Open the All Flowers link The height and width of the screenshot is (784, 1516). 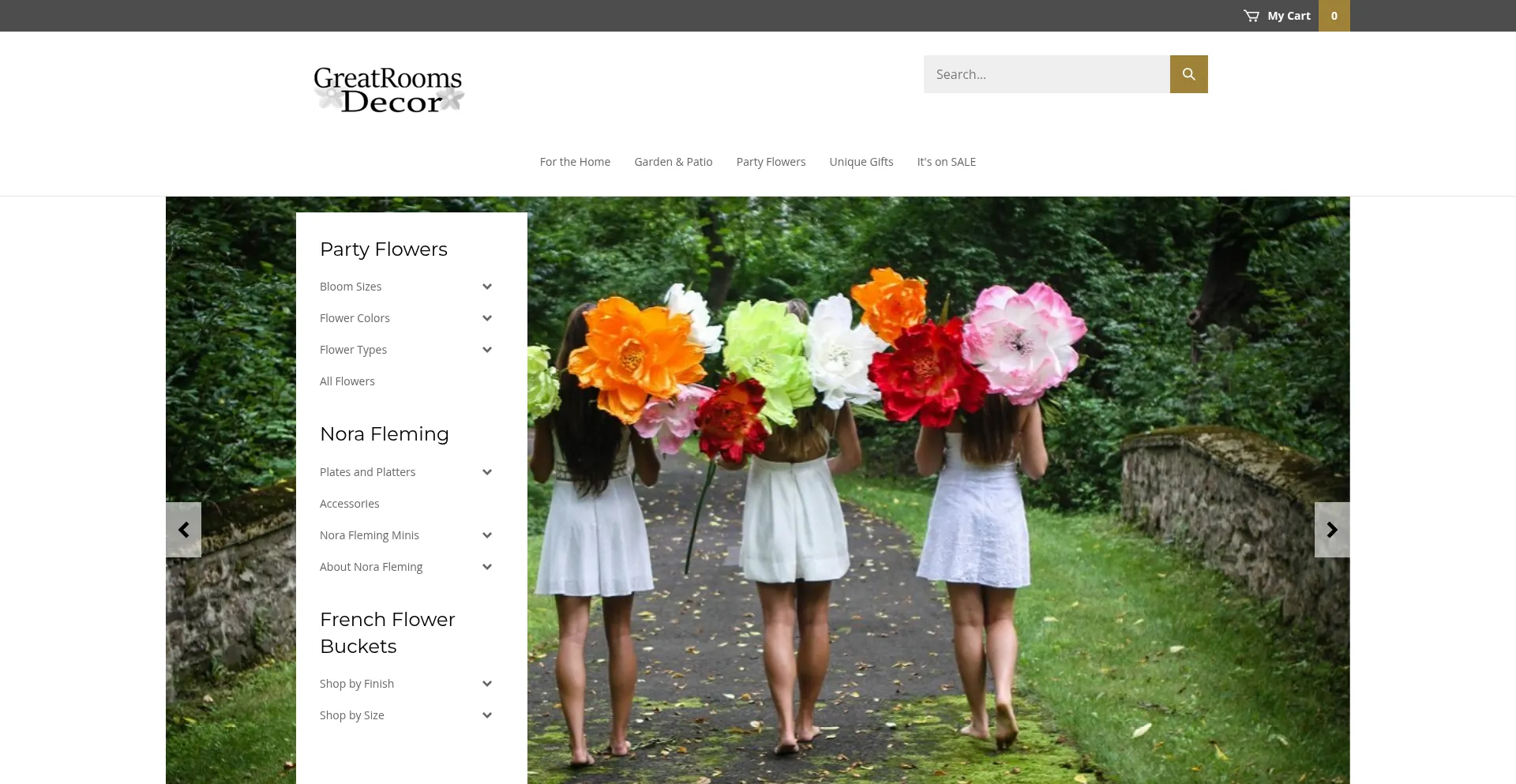pos(347,381)
